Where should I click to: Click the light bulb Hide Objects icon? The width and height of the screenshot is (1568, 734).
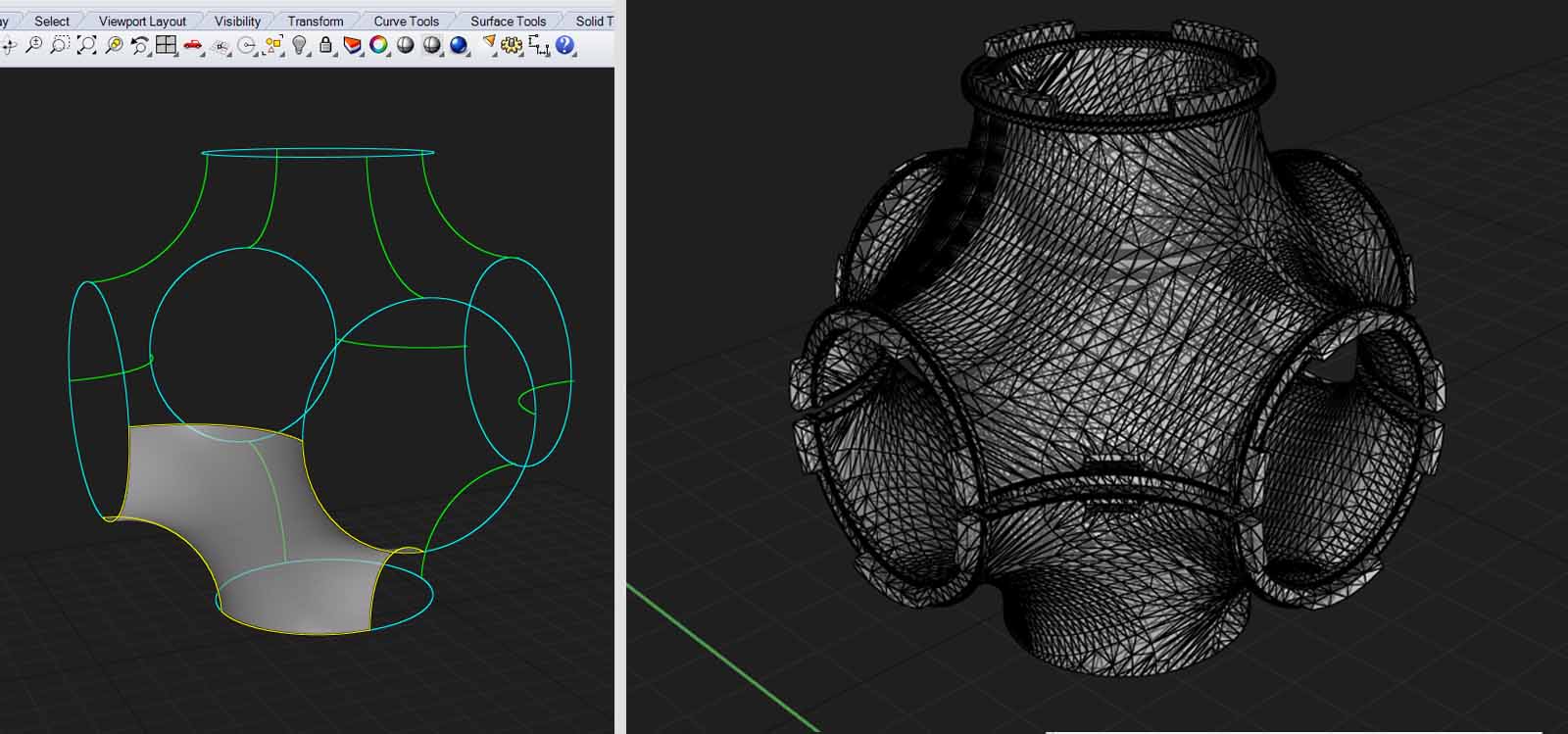click(x=300, y=45)
